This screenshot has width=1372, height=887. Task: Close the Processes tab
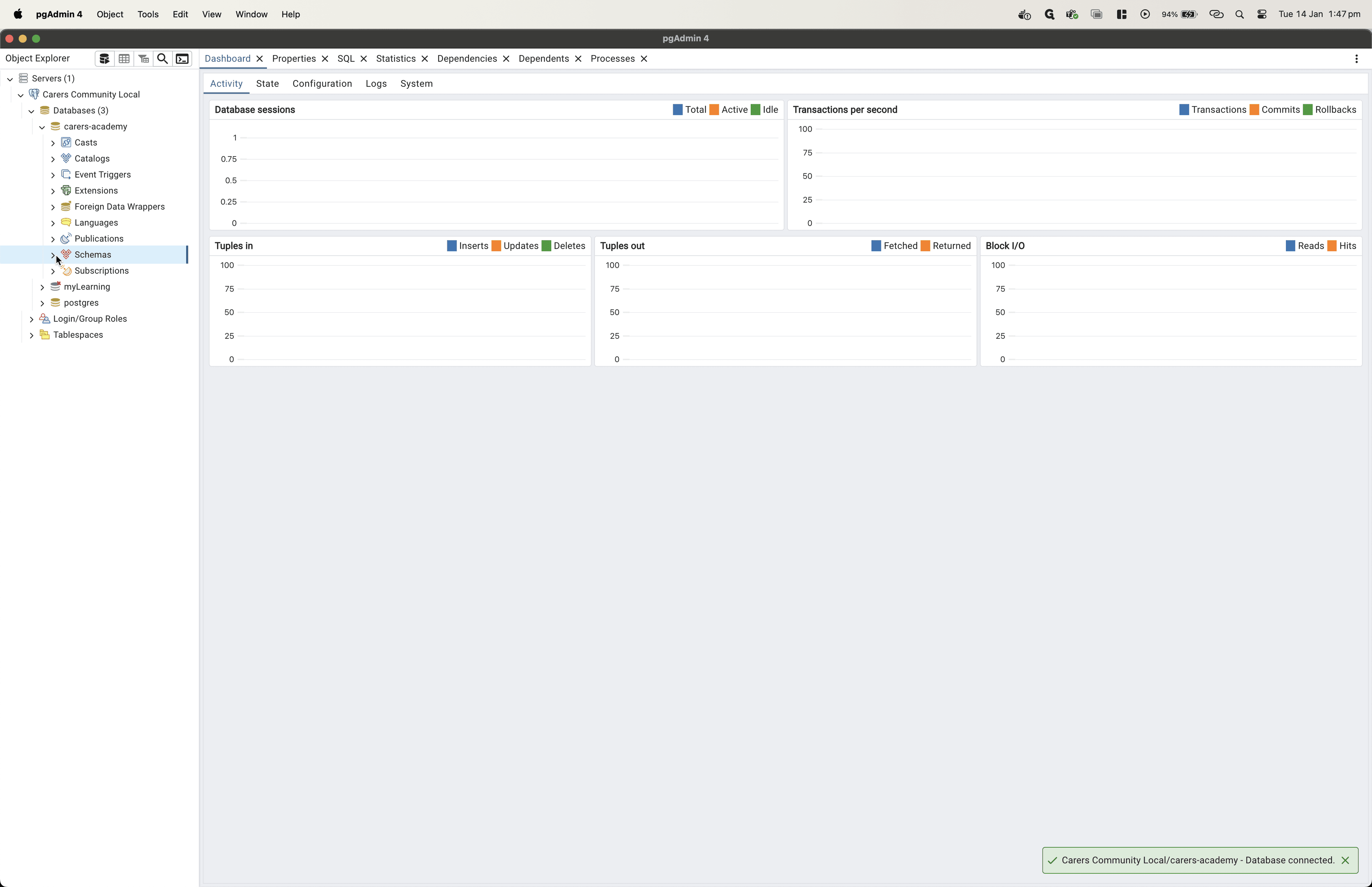click(644, 59)
